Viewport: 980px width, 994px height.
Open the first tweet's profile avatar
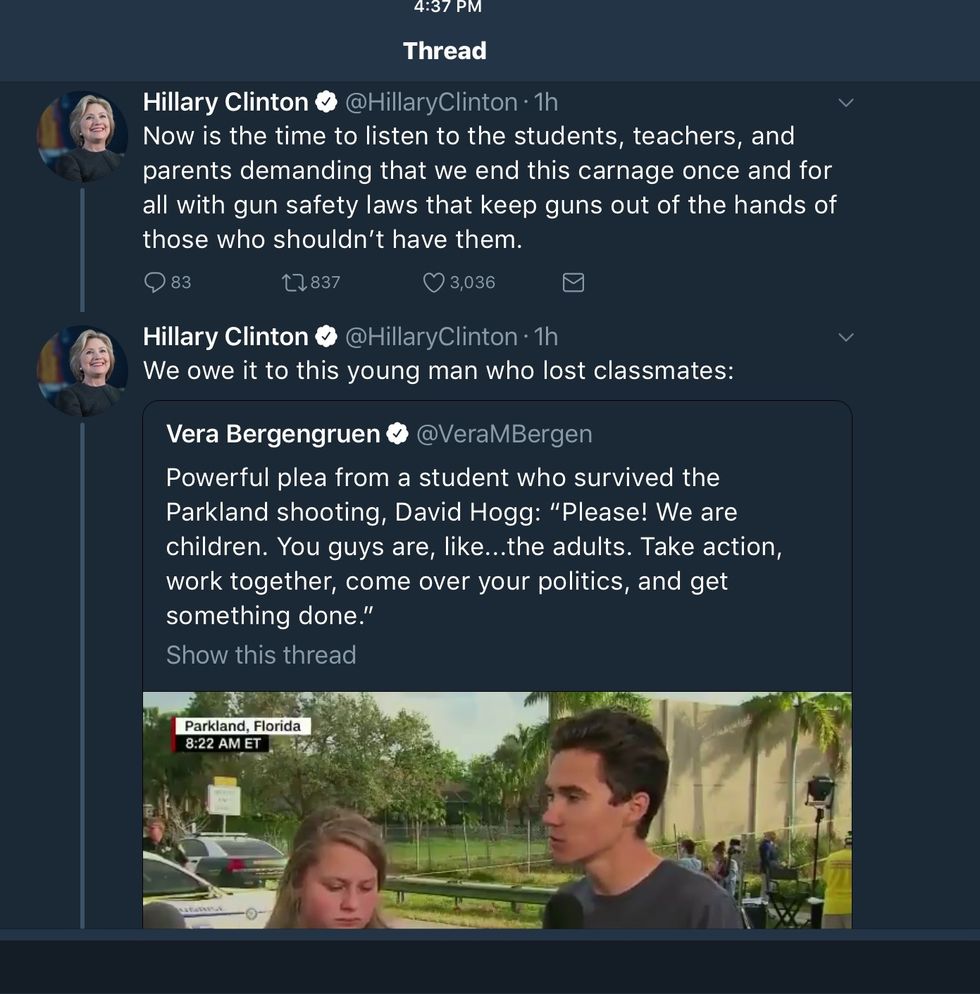[x=82, y=136]
